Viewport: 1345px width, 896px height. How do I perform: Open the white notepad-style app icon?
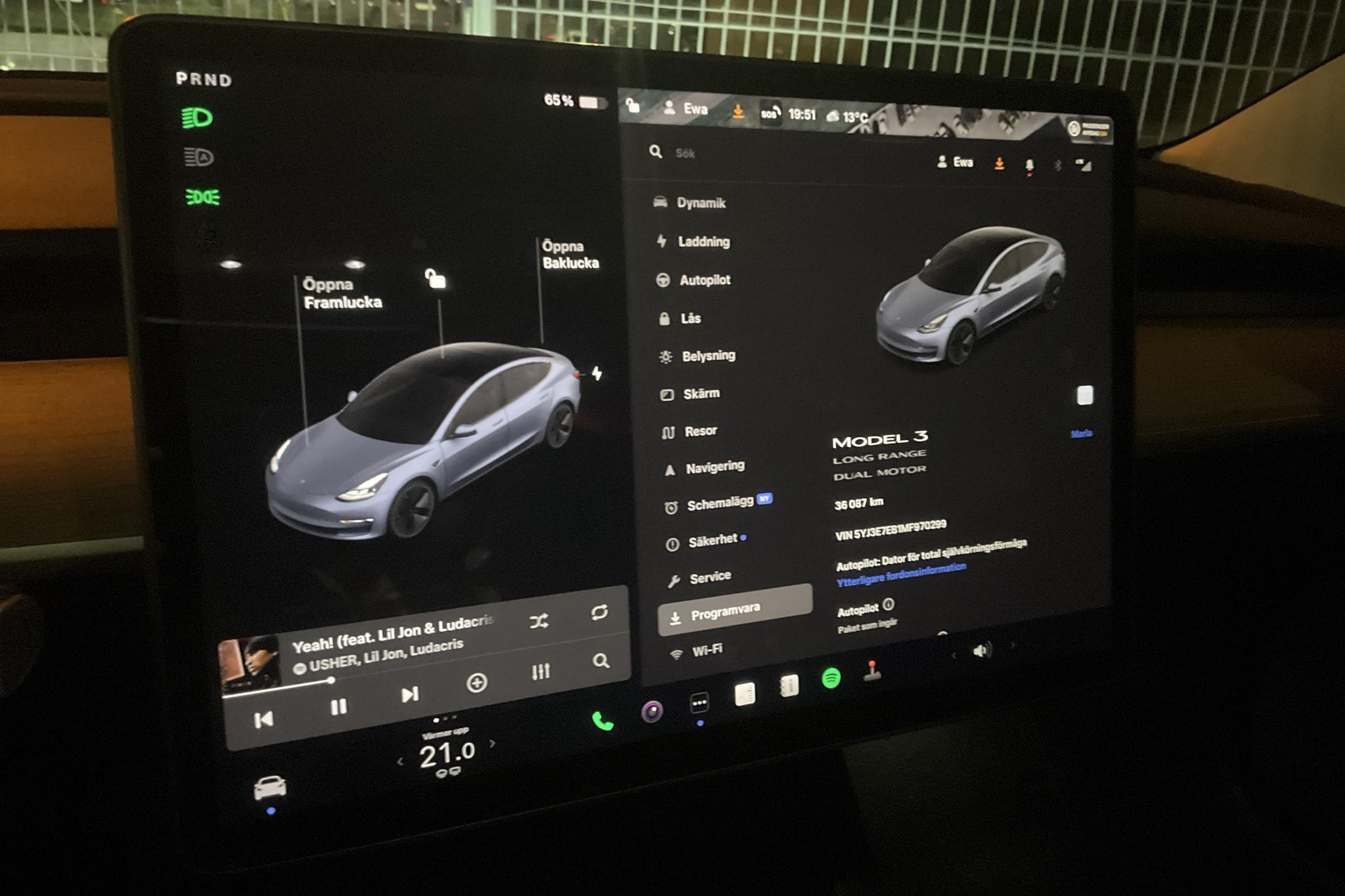click(745, 694)
